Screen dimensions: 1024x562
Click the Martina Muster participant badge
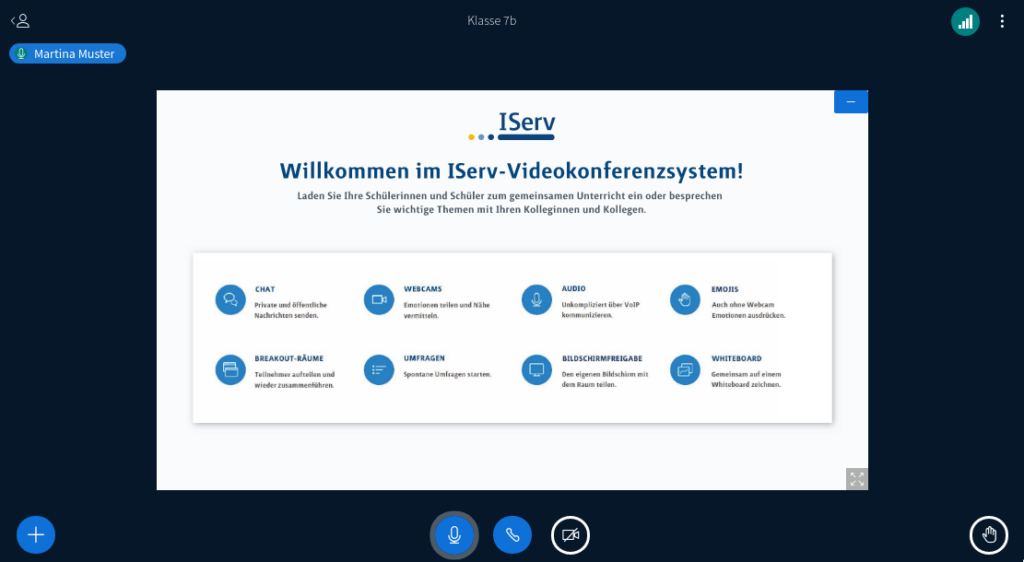67,54
